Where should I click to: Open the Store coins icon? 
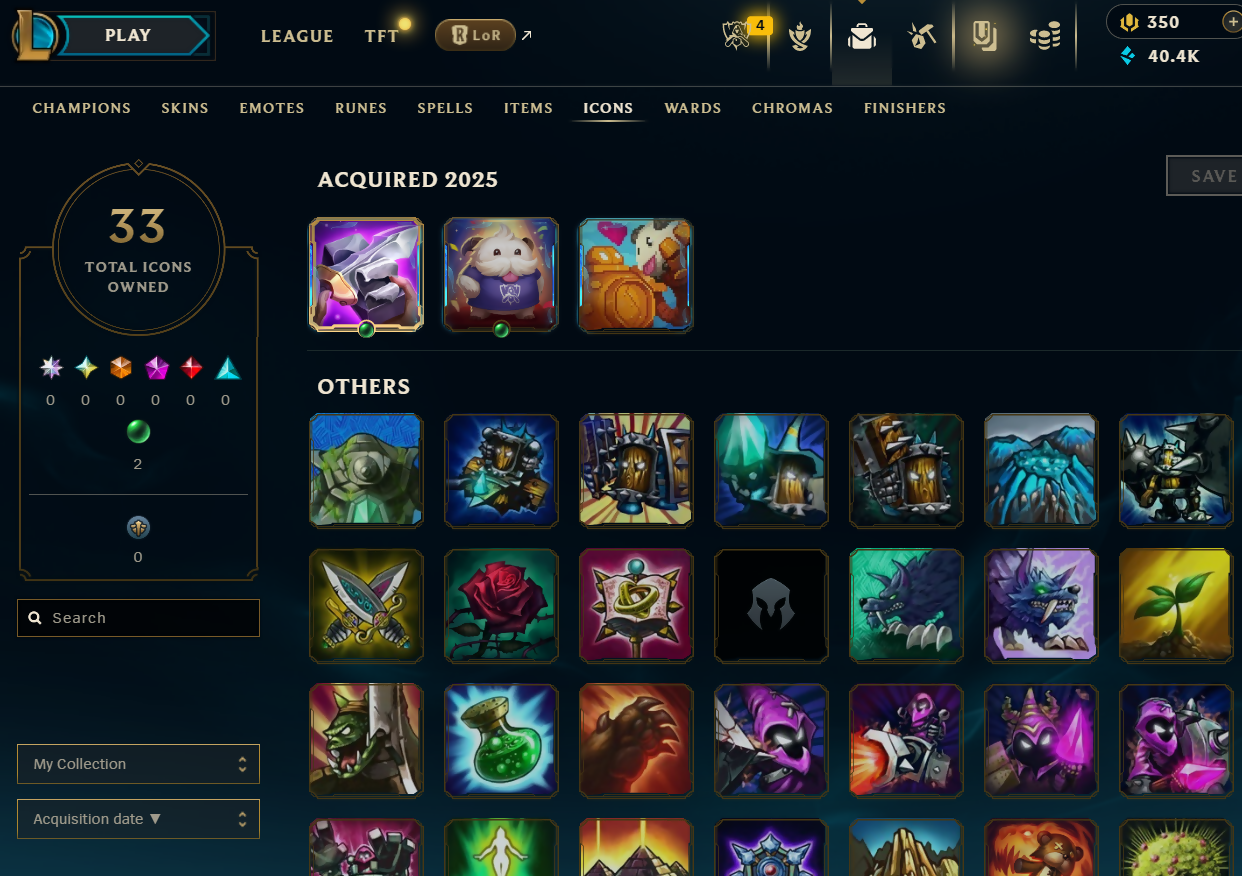point(1044,38)
